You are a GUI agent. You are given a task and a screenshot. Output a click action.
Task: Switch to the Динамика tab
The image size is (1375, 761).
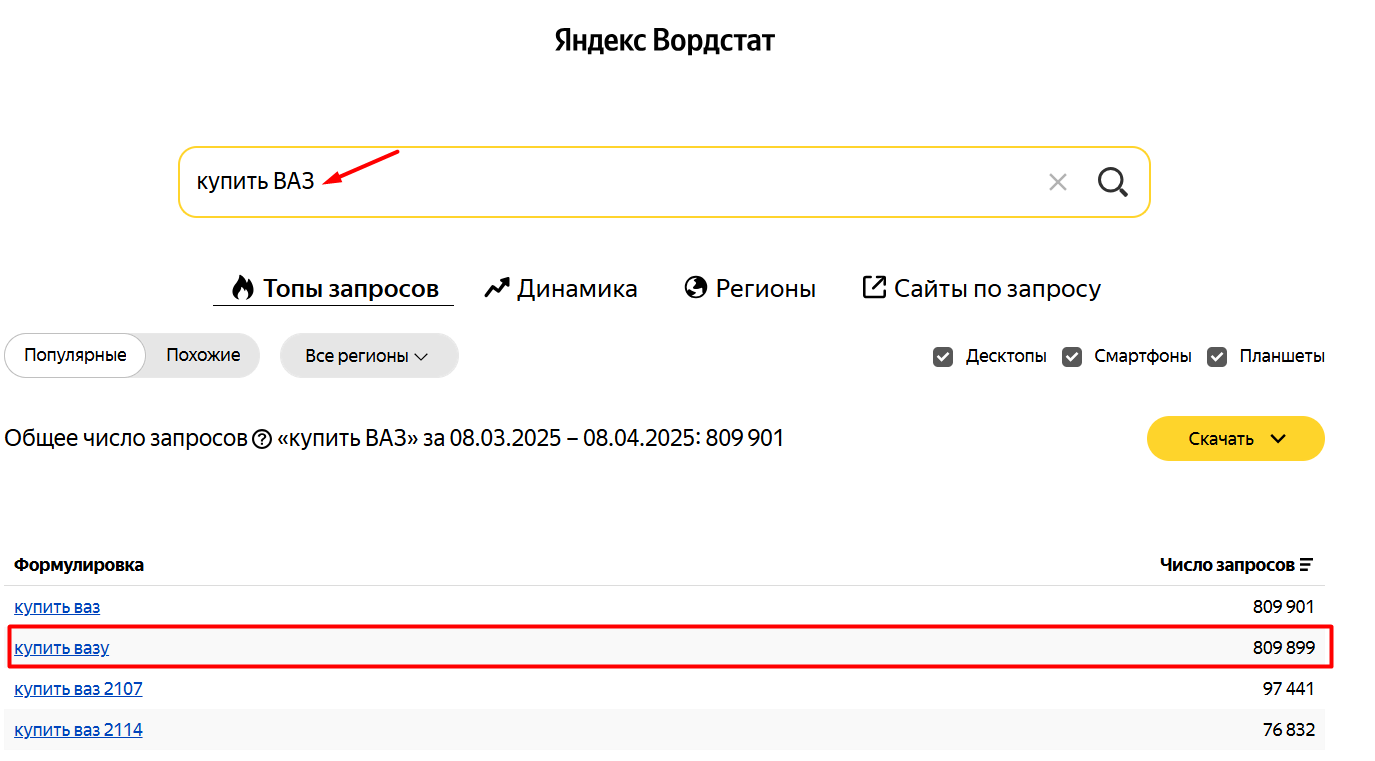(x=561, y=289)
